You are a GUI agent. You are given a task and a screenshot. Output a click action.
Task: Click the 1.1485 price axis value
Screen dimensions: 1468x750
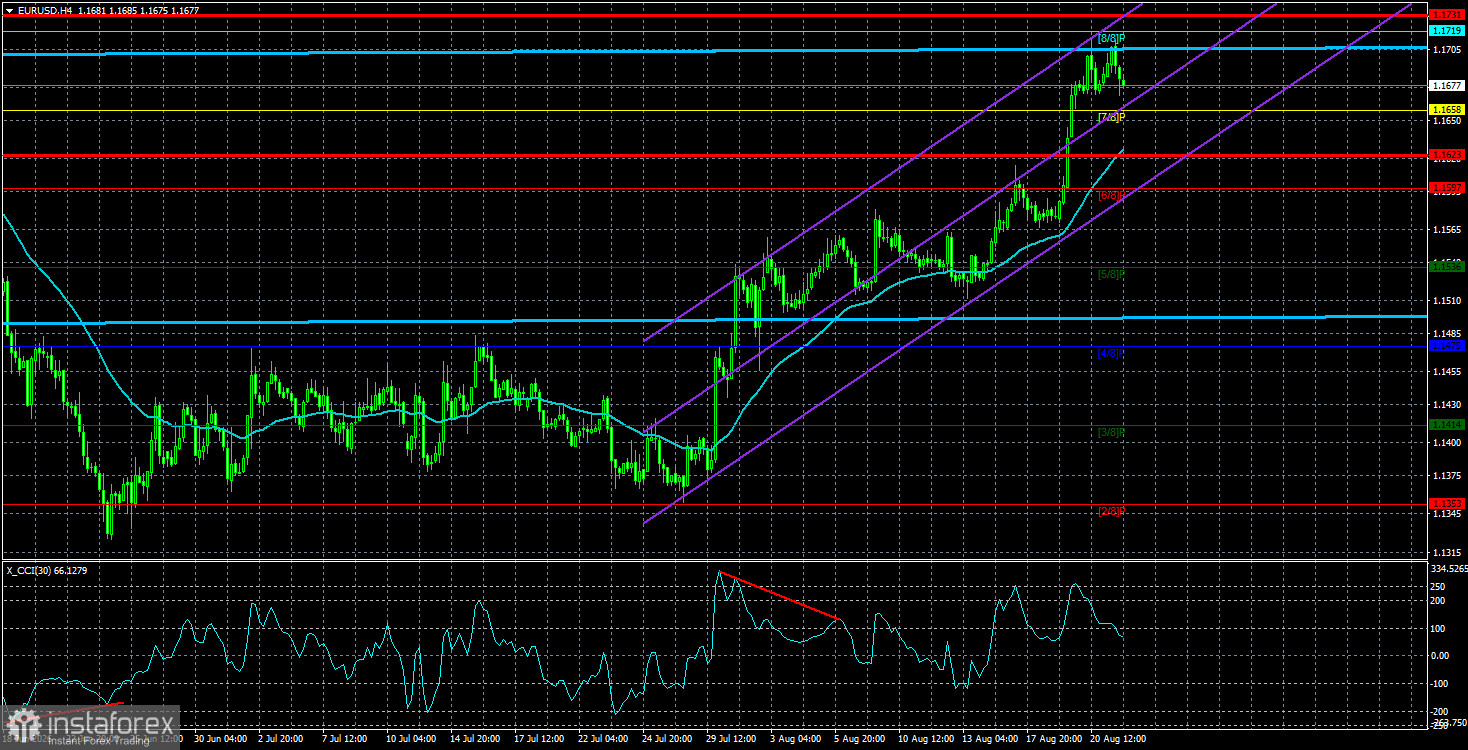click(1447, 334)
